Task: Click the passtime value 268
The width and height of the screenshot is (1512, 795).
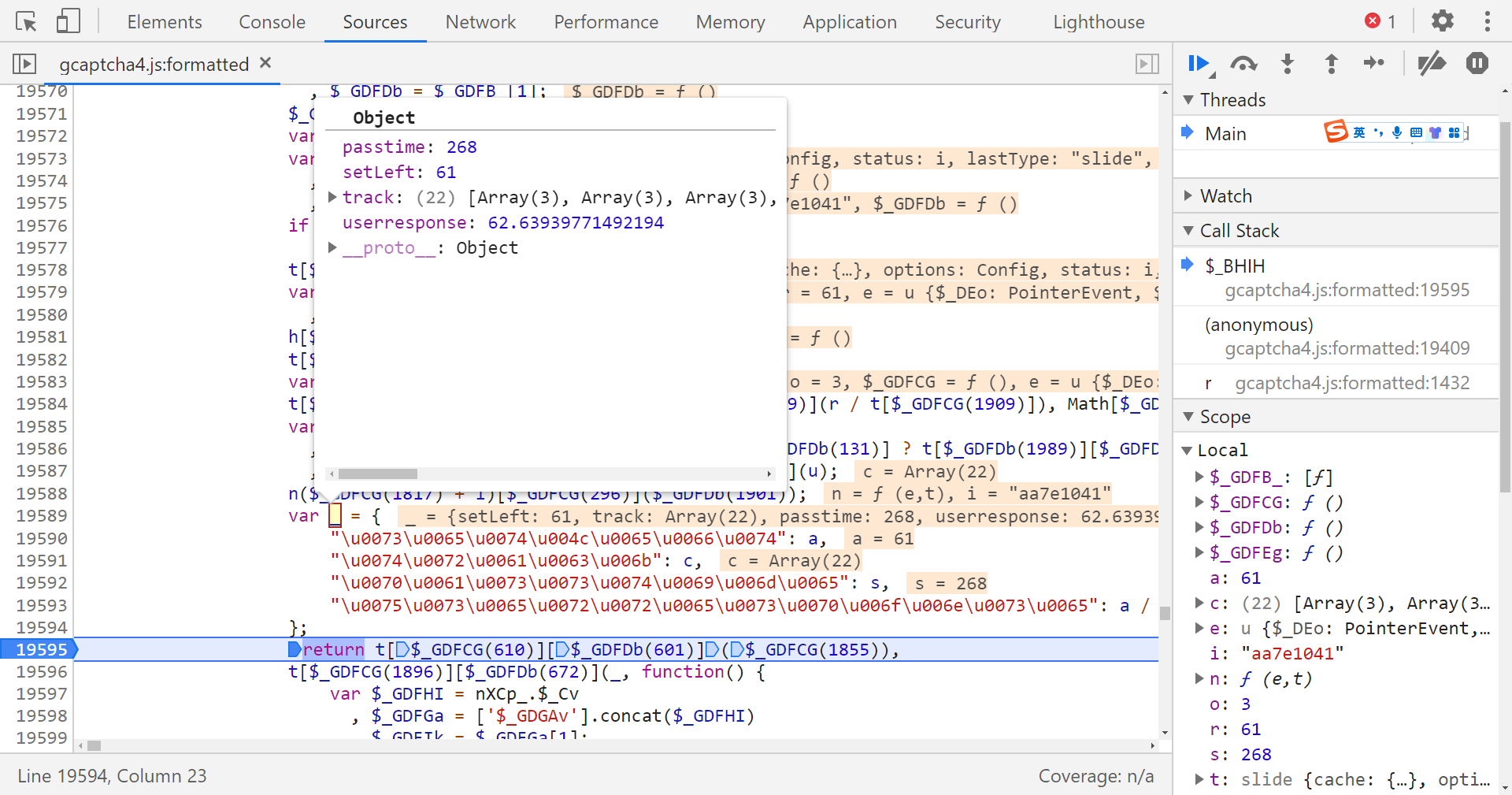Action: 461,147
